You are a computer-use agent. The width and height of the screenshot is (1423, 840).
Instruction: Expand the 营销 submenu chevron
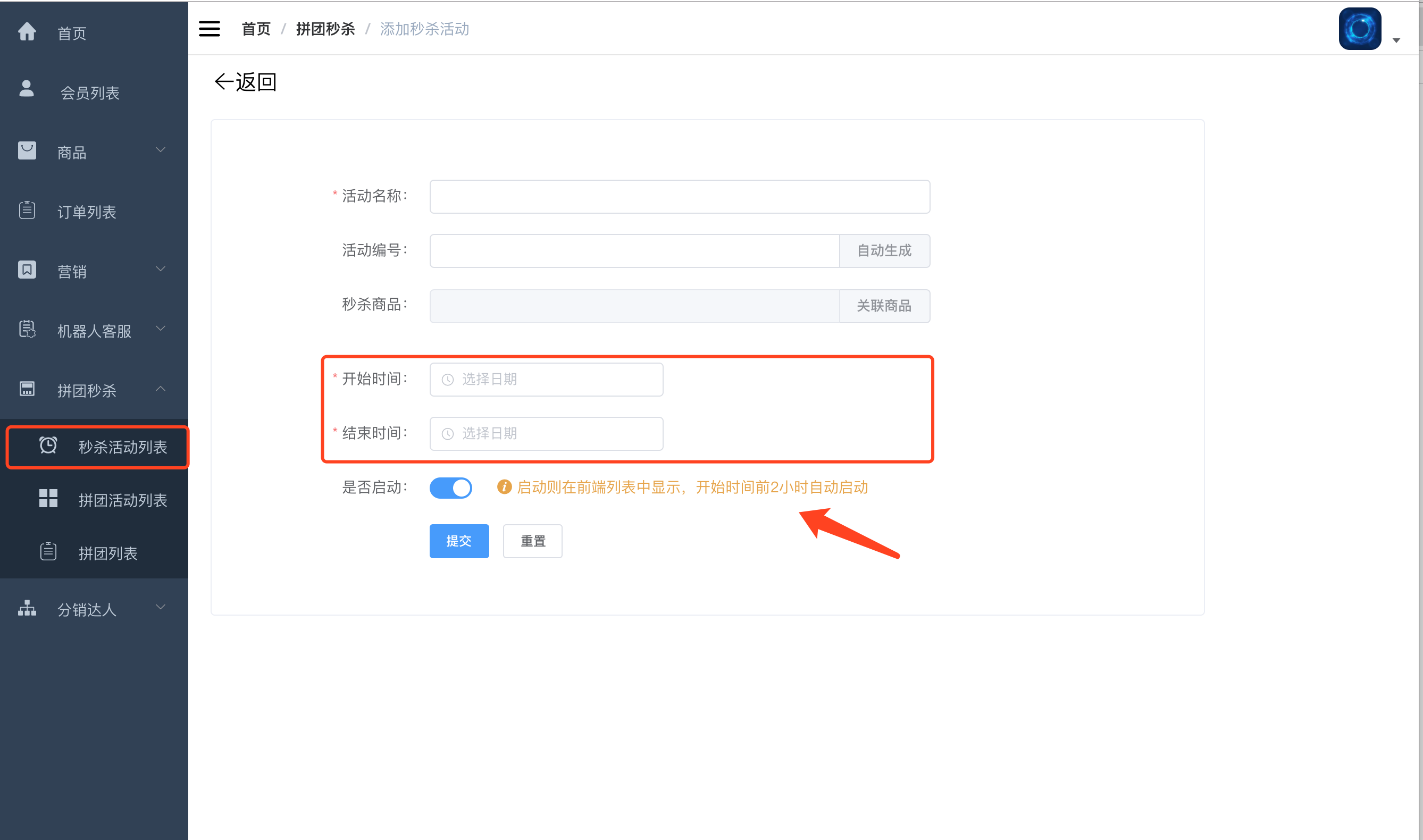(x=161, y=269)
